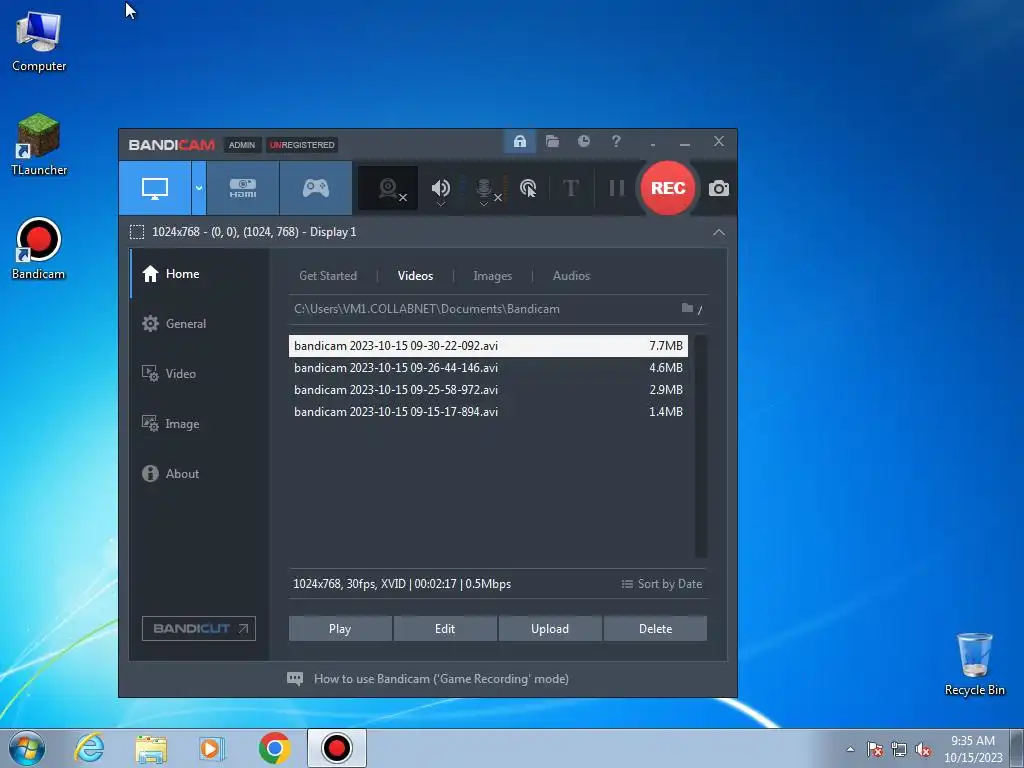This screenshot has width=1024, height=768.
Task: Collapse panel with the chevron arrow
Action: [x=719, y=232]
